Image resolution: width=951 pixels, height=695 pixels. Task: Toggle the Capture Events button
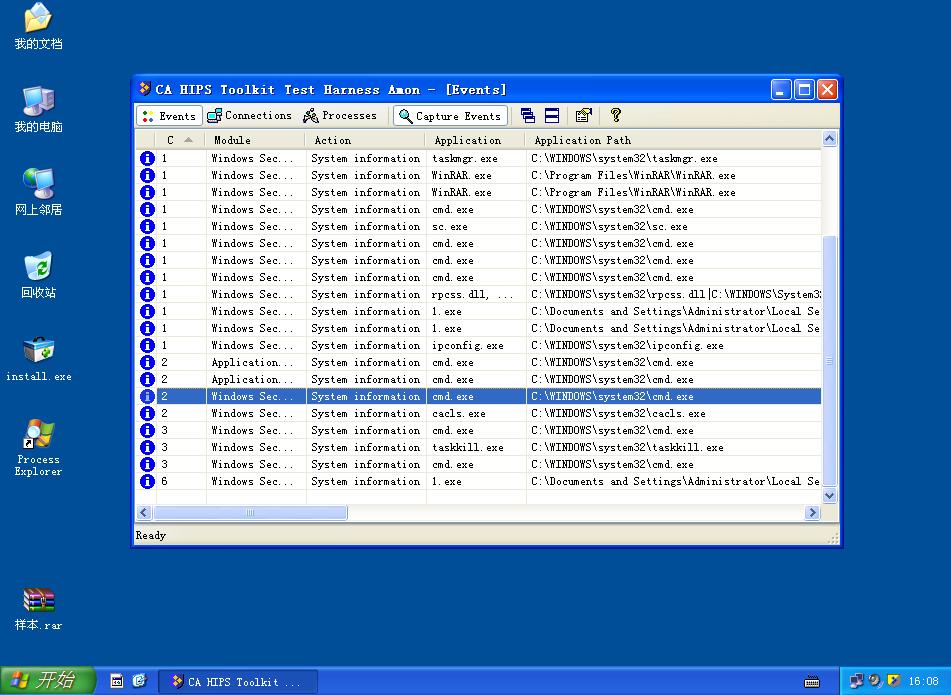coord(450,115)
